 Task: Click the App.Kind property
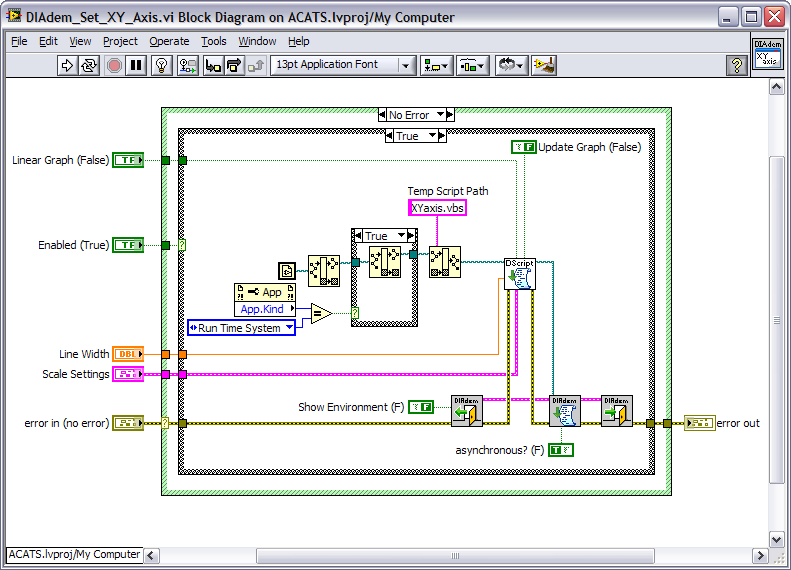(265, 309)
